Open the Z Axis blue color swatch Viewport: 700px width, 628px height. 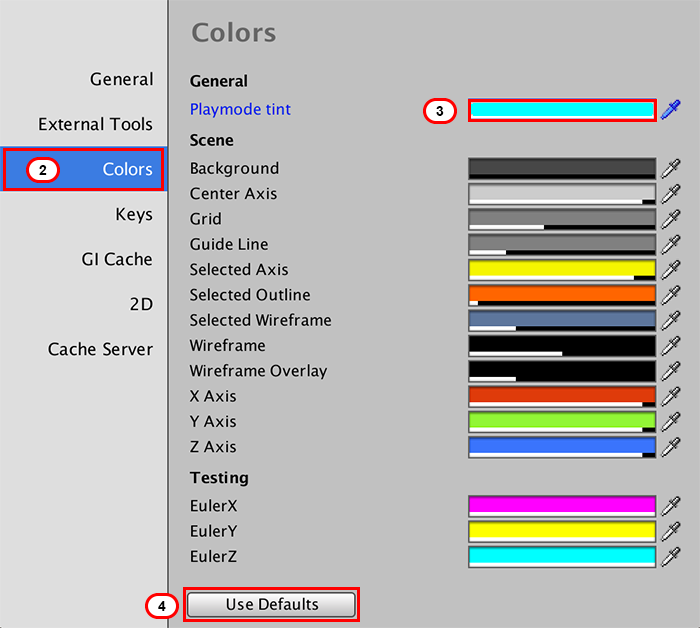click(562, 447)
